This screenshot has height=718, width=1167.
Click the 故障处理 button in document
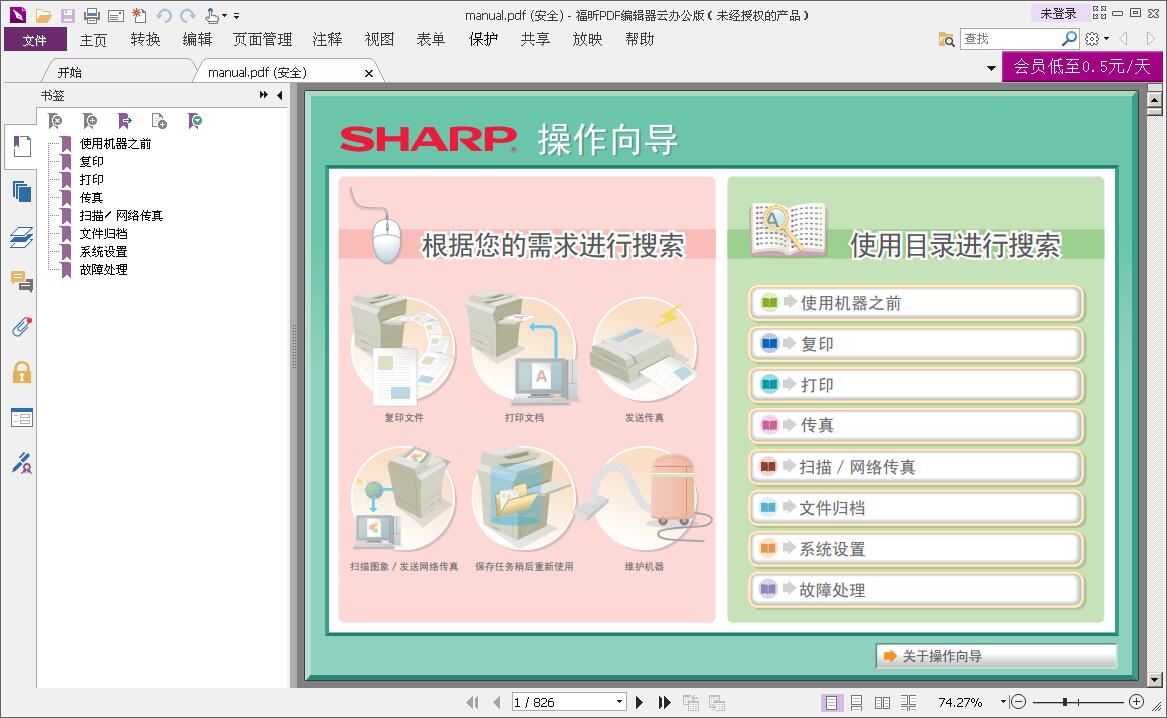click(x=915, y=590)
